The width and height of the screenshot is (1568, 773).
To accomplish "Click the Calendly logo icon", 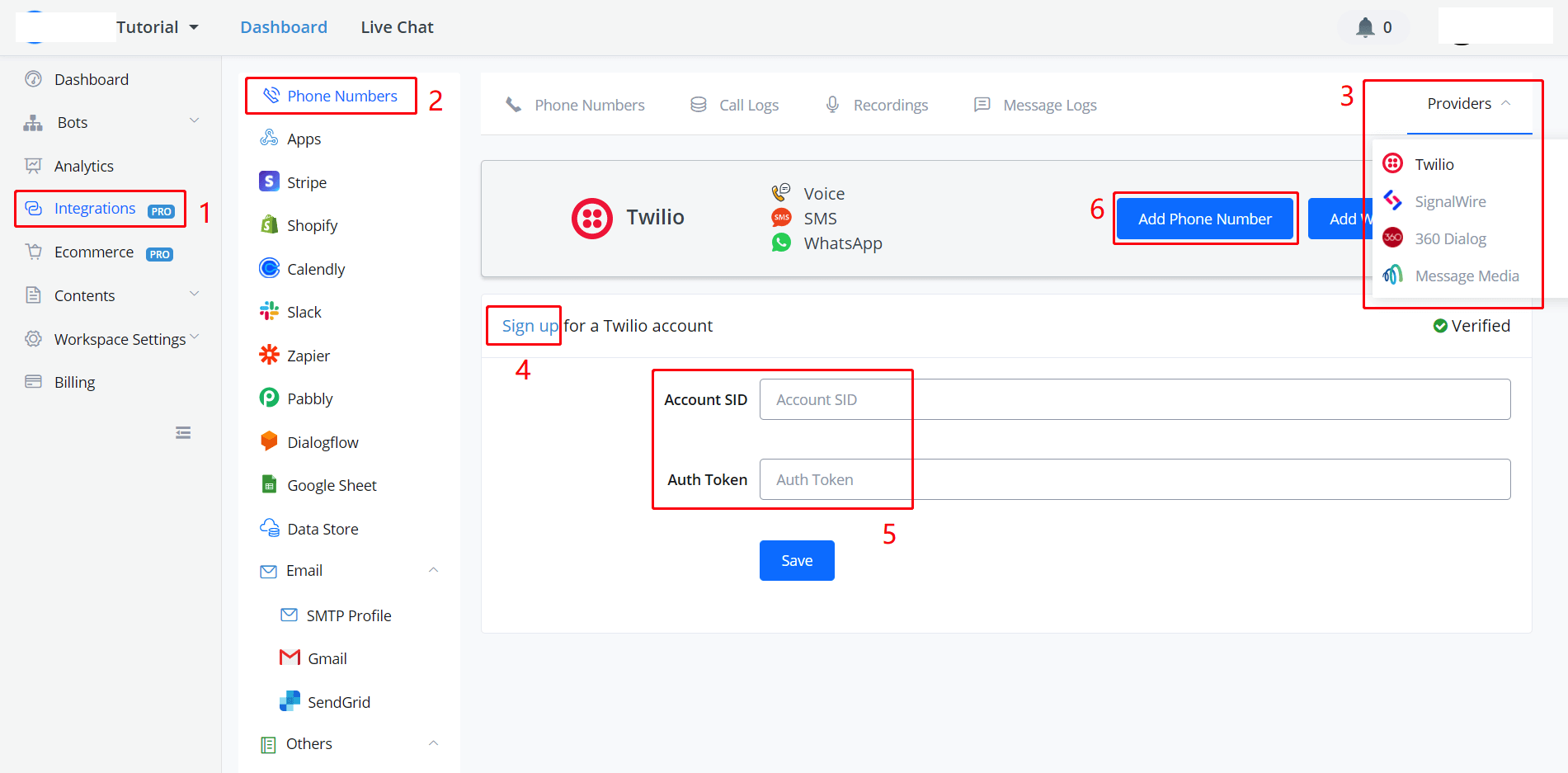I will (x=269, y=268).
